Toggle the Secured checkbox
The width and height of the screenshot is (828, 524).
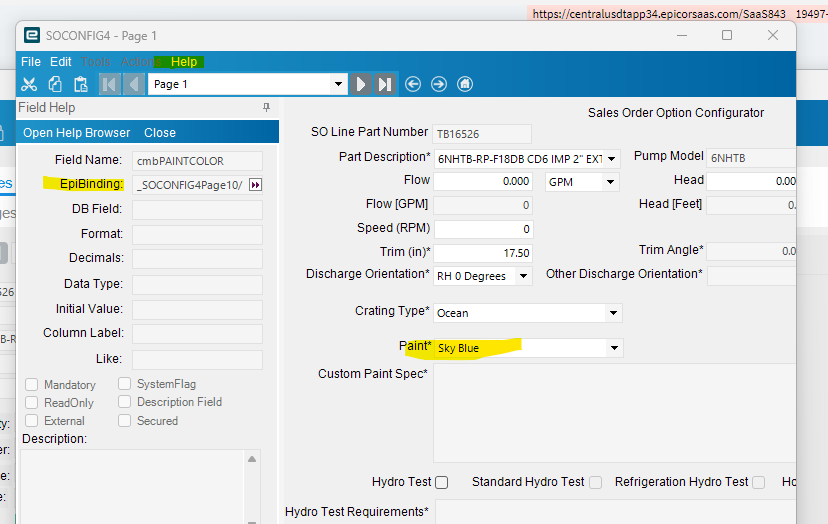125,420
